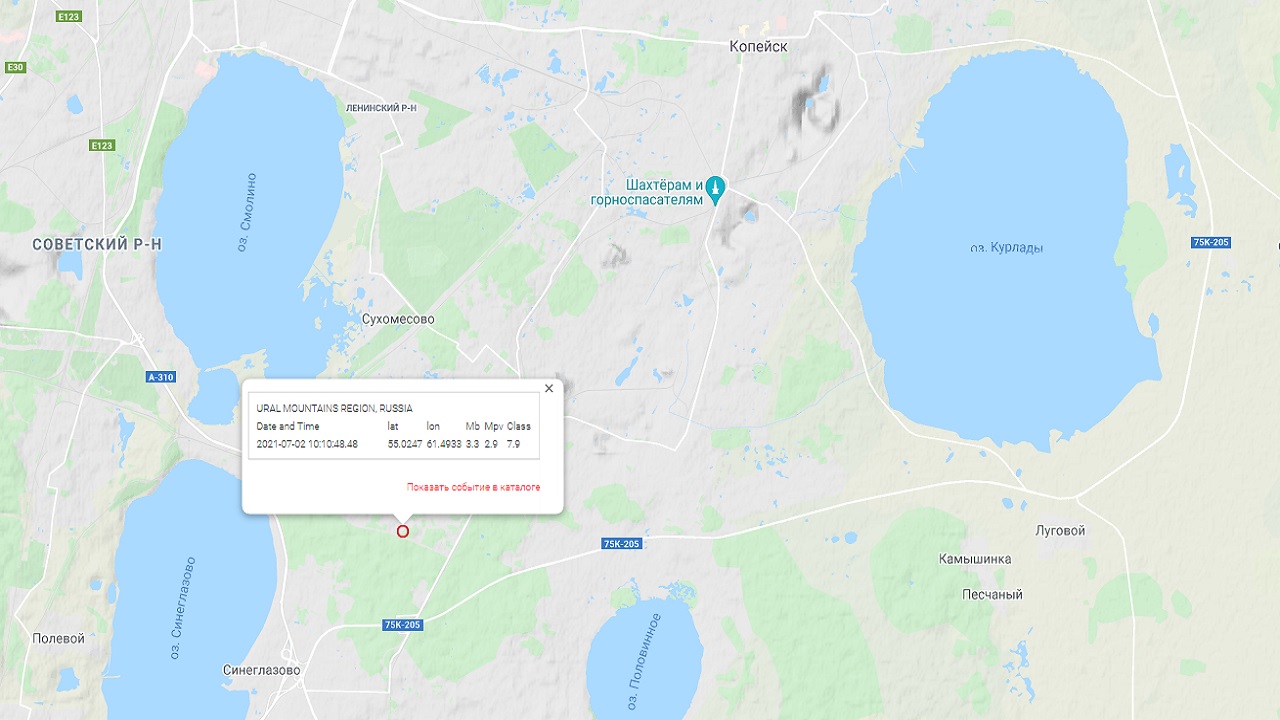This screenshot has height=720, width=1280.
Task: Click the lower E123 route shield
Action: (102, 146)
